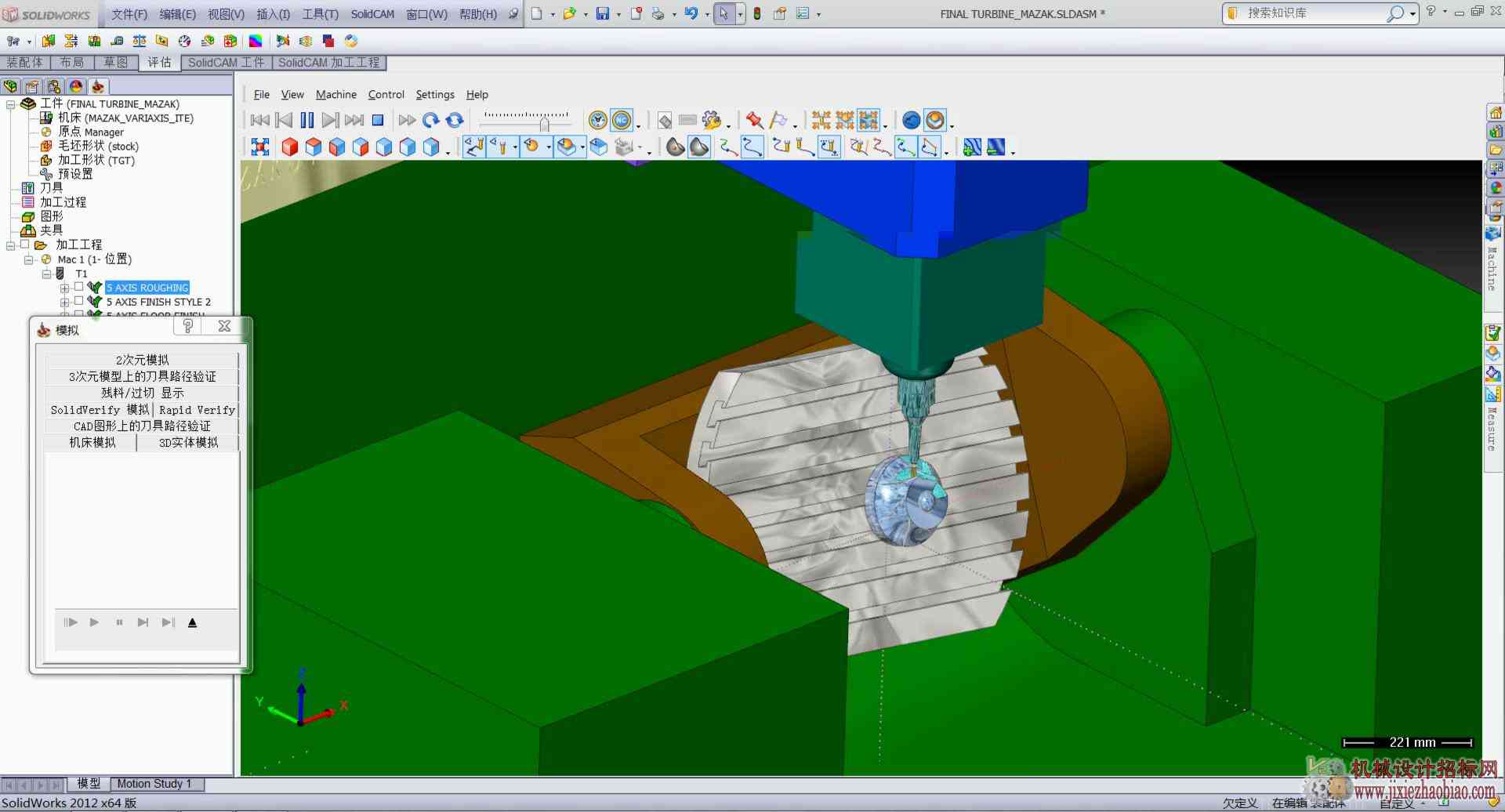Image resolution: width=1505 pixels, height=812 pixels.
Task: Collapse the T1 tool node
Action: click(x=47, y=274)
